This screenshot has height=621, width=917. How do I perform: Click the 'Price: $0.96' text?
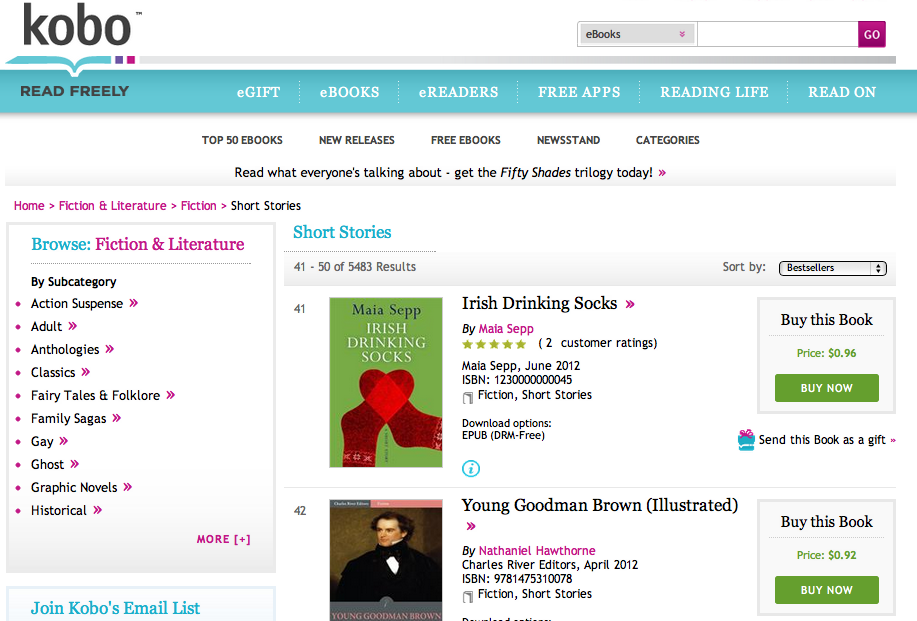coord(826,353)
